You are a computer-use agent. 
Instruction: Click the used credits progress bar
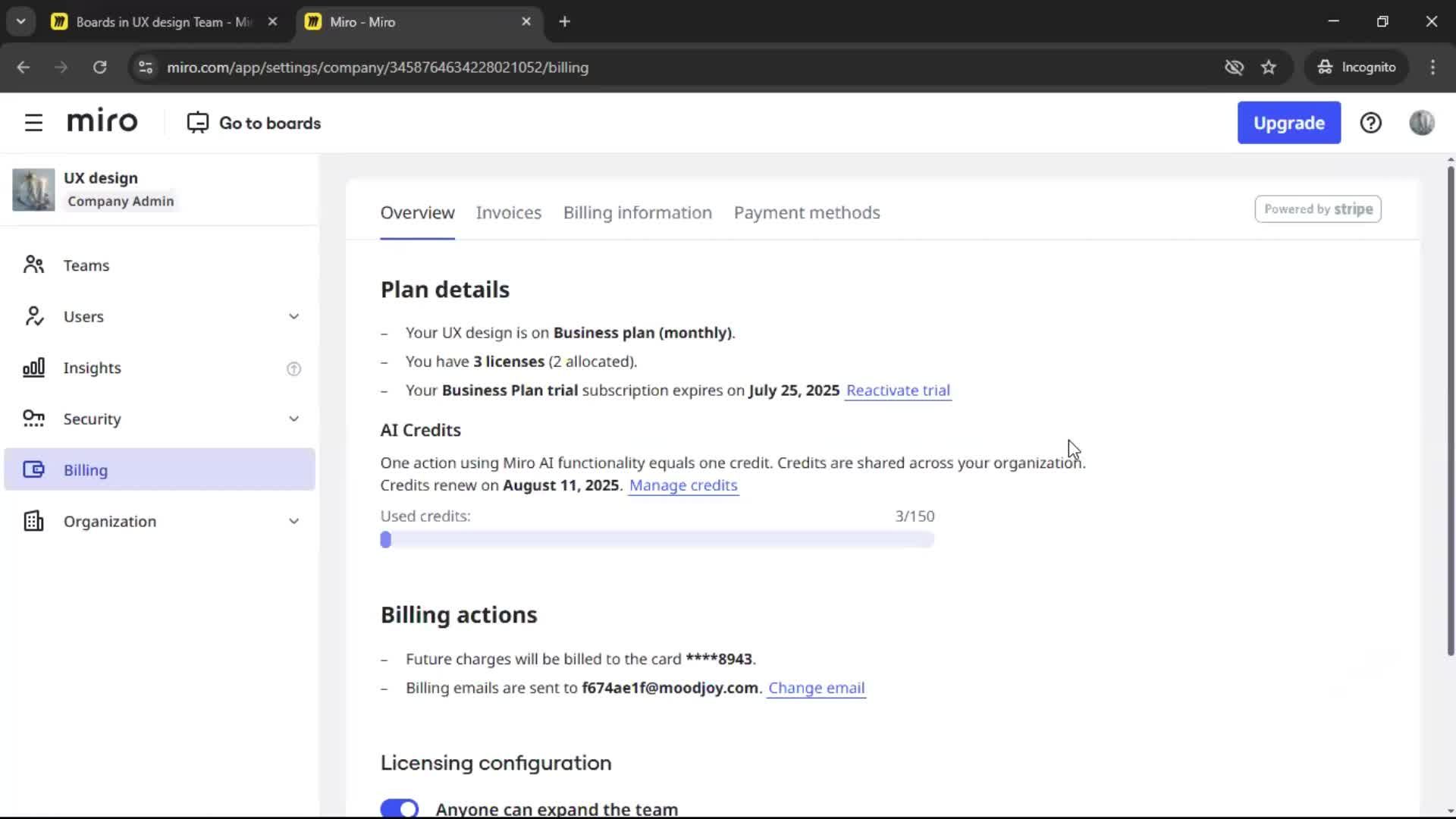click(x=657, y=539)
